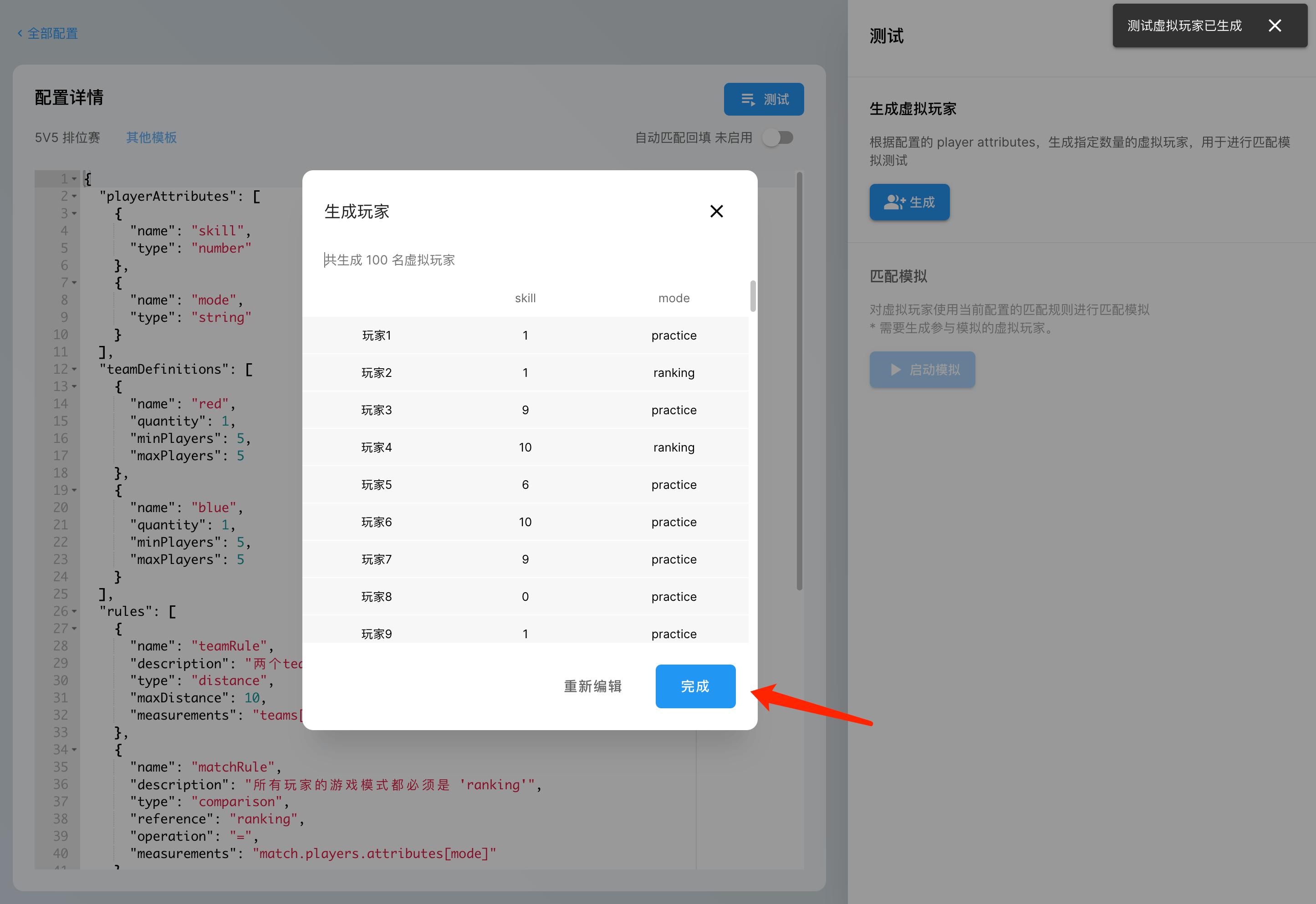1316x904 pixels.
Task: Collapse fold arrow at line 12 teamDefinitions
Action: [74, 369]
